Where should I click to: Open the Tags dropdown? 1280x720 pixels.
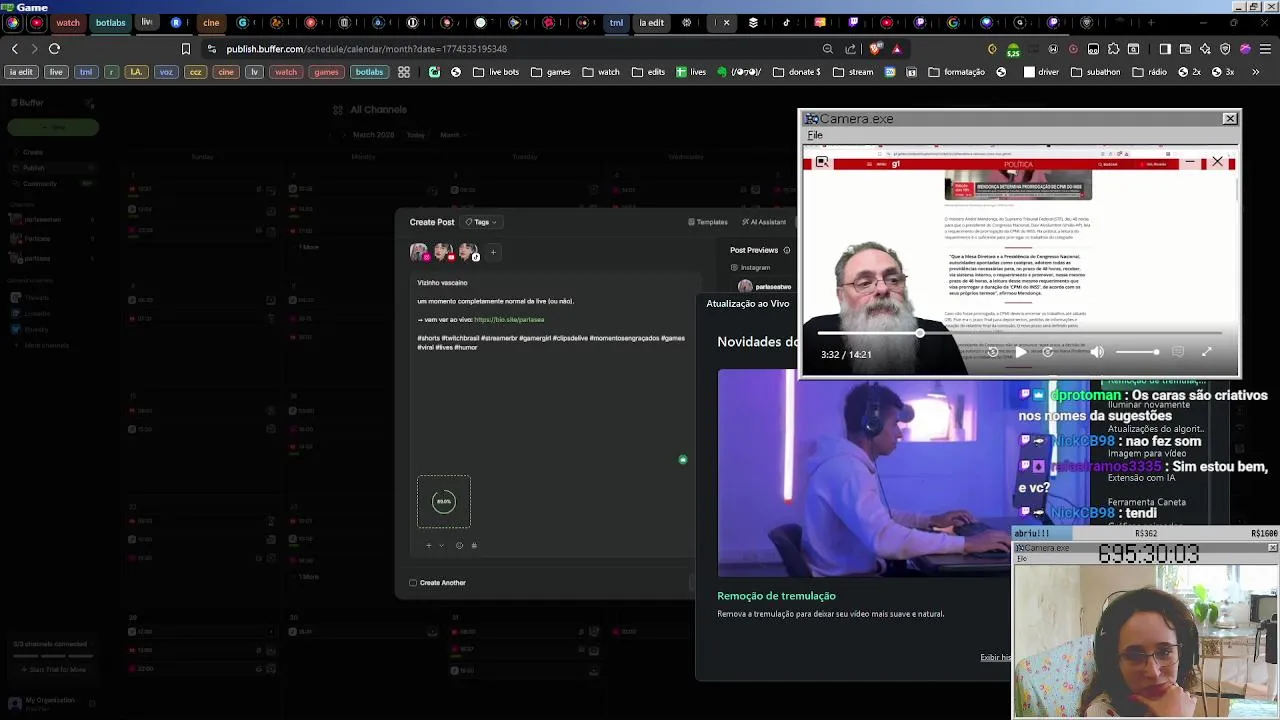[481, 222]
